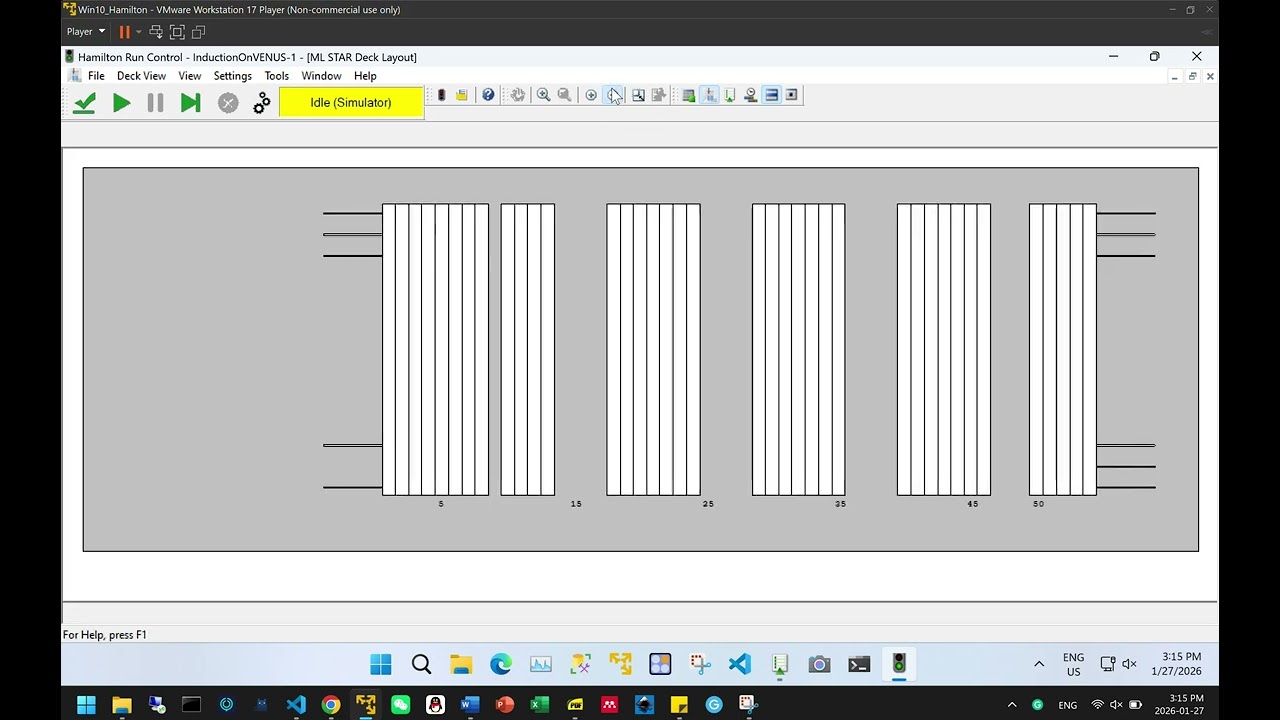Show hidden icons in the guest tray
1280x720 pixels.
(x=1039, y=664)
